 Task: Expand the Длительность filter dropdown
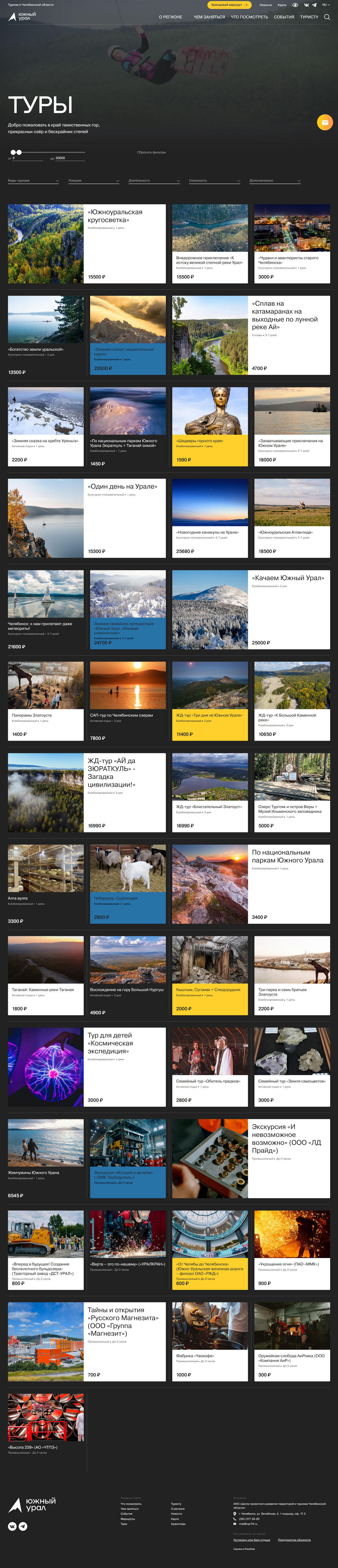click(154, 181)
